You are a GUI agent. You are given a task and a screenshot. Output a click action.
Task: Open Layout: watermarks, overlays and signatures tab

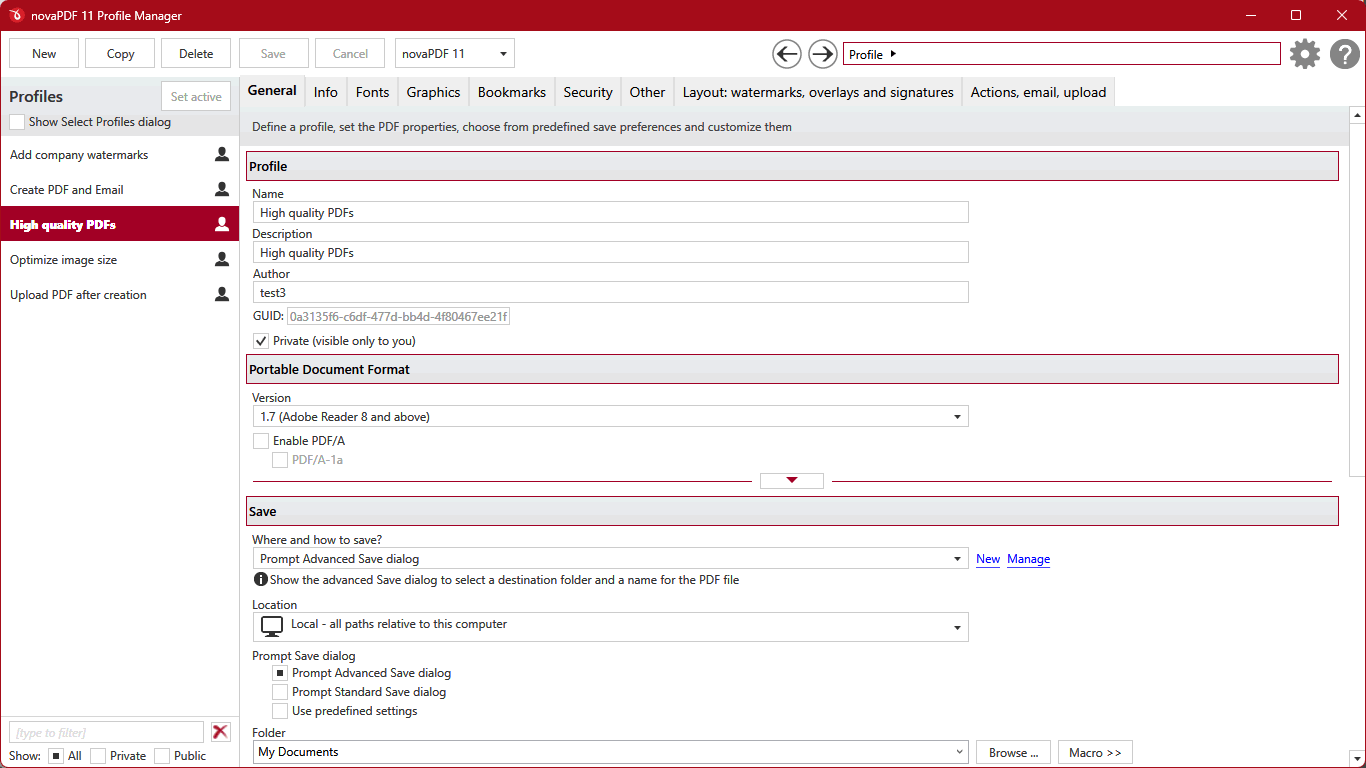click(x=818, y=92)
